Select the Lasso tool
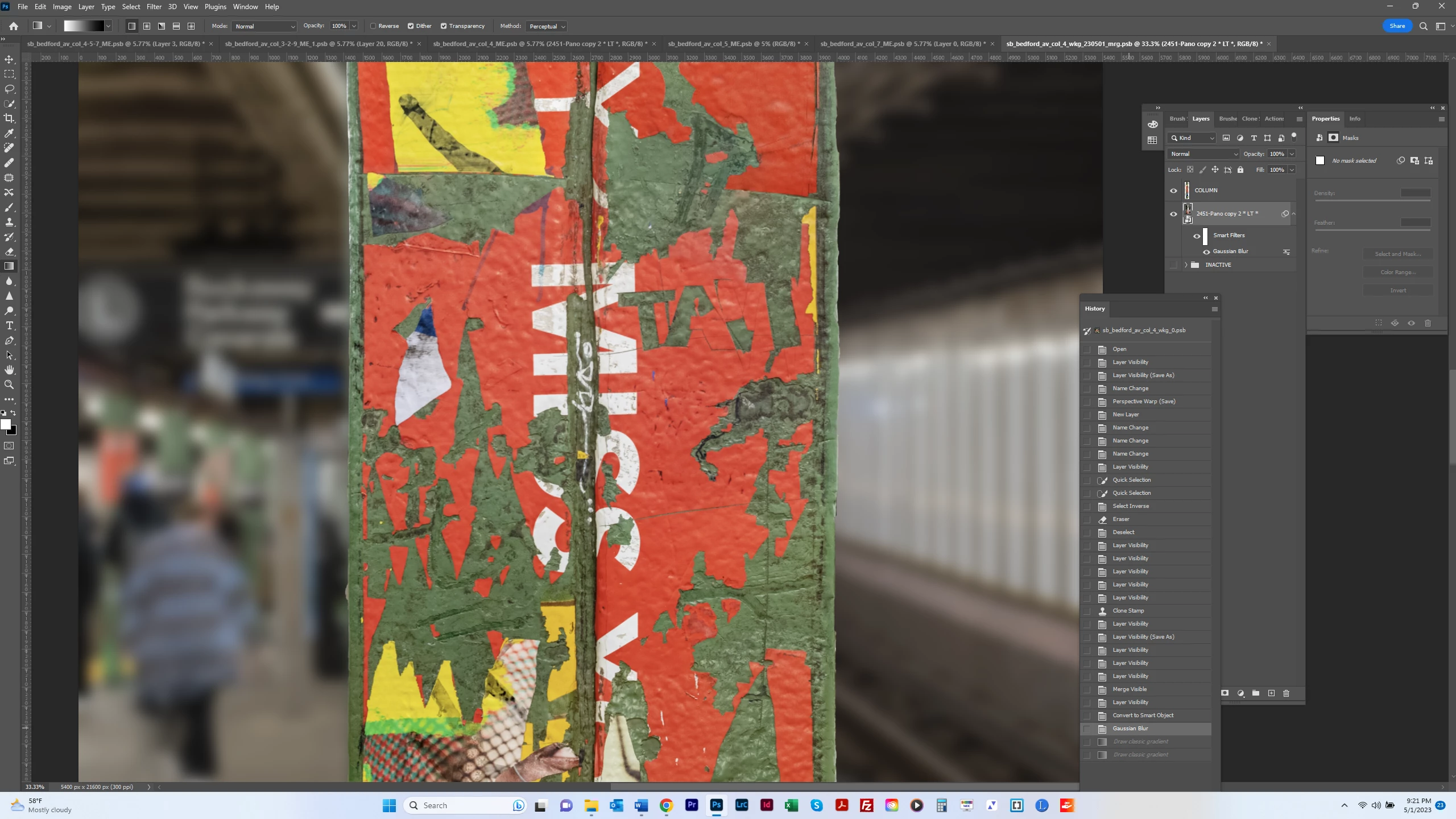1456x819 pixels. (x=9, y=89)
